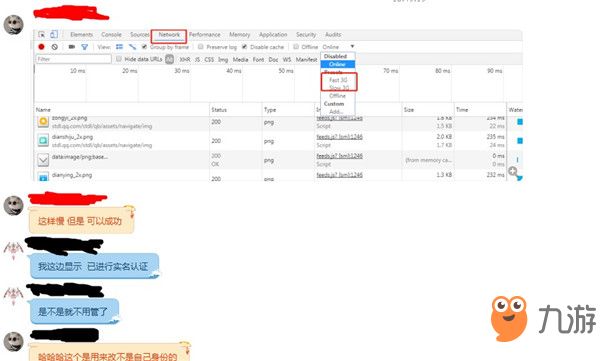Switch to the Security tab
Image resolution: width=600 pixels, height=361 pixels.
pos(306,34)
